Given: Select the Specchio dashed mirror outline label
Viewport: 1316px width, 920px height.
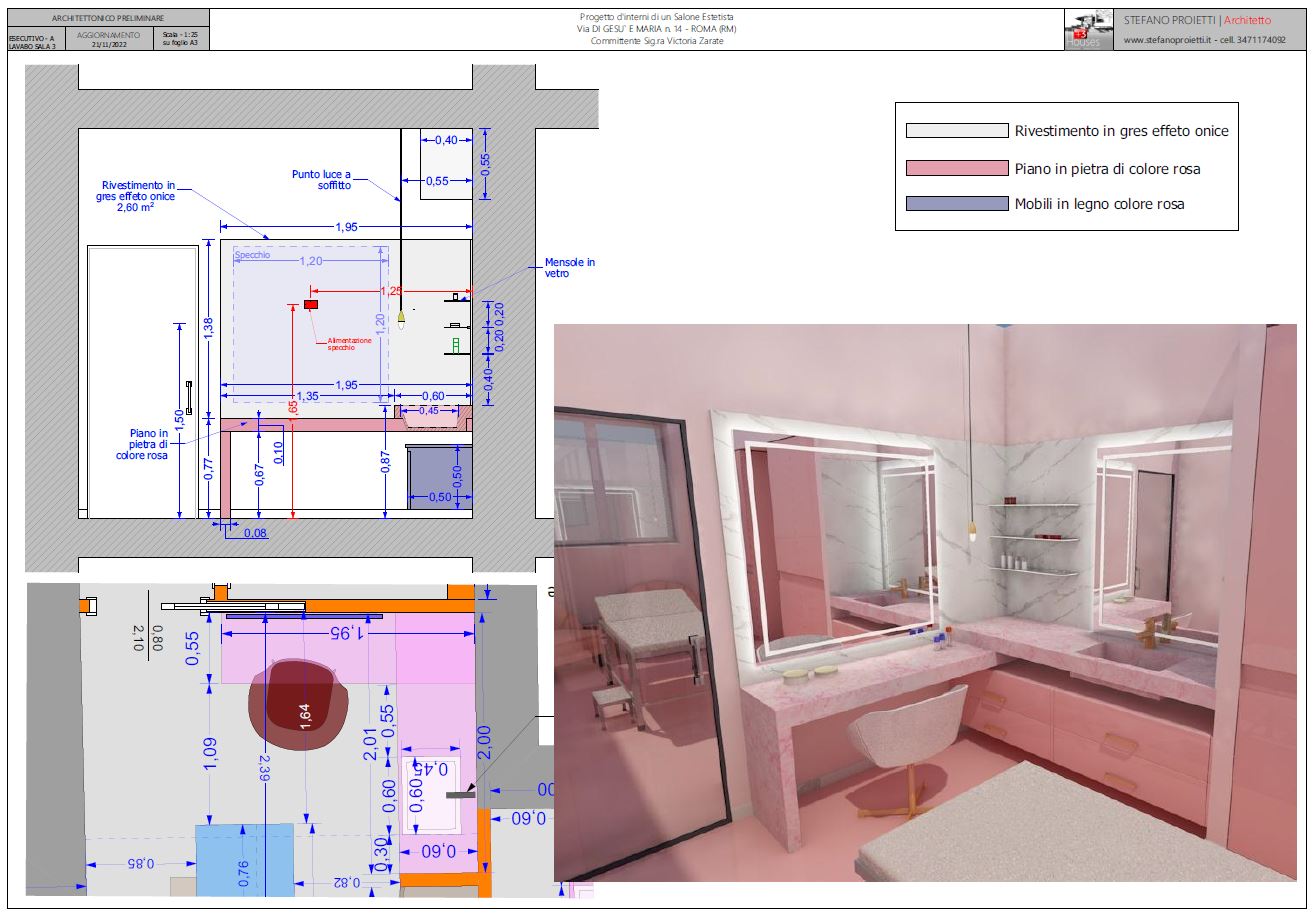Looking at the screenshot, I should (x=252, y=256).
